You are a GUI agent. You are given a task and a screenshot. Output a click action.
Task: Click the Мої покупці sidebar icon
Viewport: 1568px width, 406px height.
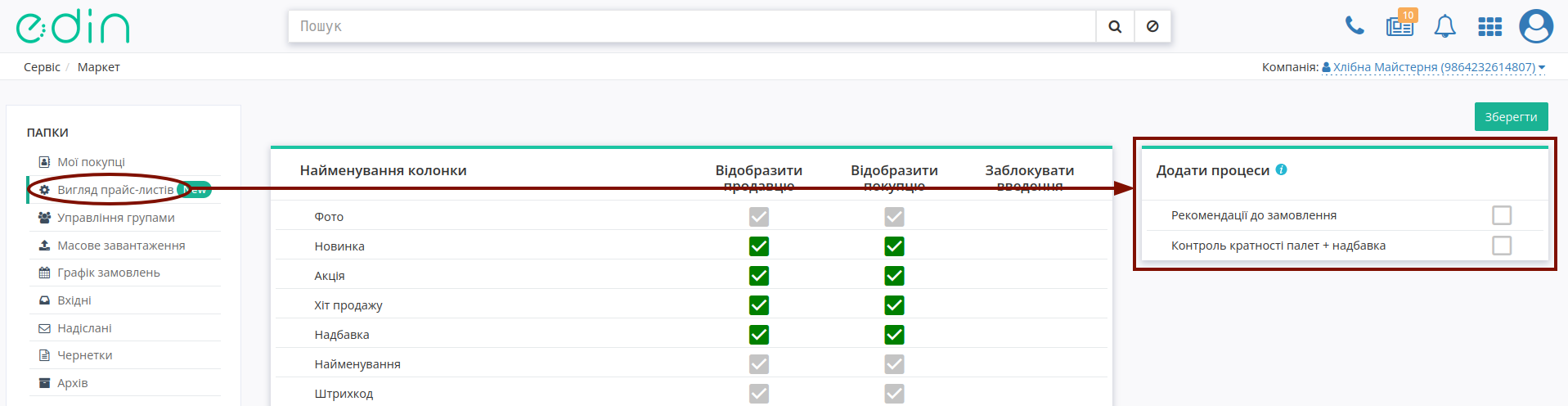click(x=45, y=162)
